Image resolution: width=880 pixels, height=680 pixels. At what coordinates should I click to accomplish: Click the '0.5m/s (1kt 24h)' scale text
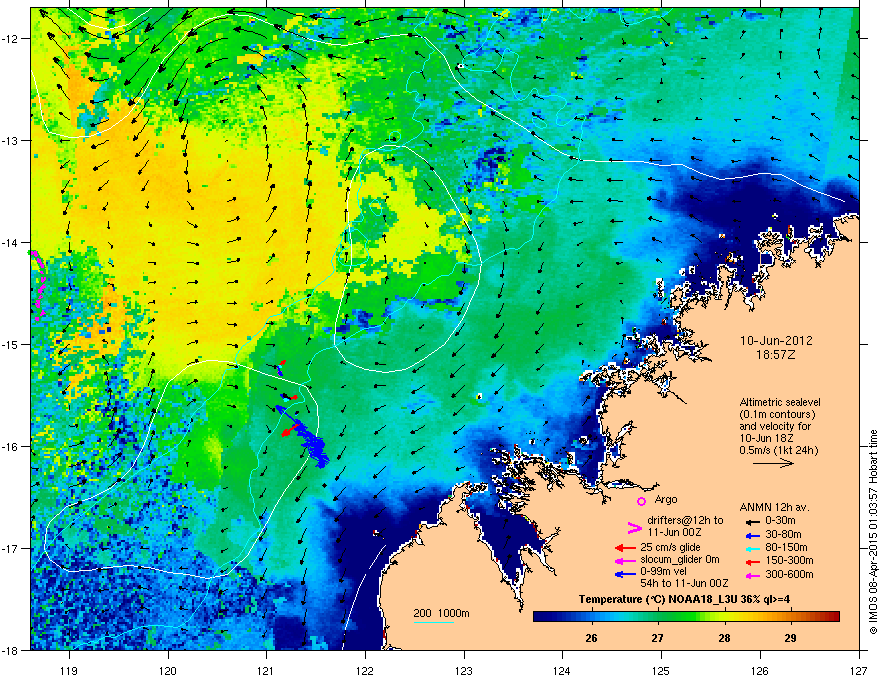pyautogui.click(x=778, y=450)
